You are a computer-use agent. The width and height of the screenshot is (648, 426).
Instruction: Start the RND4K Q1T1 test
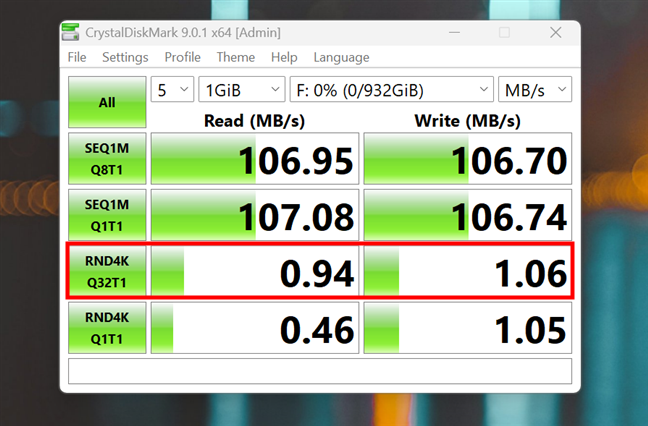pyautogui.click(x=107, y=328)
